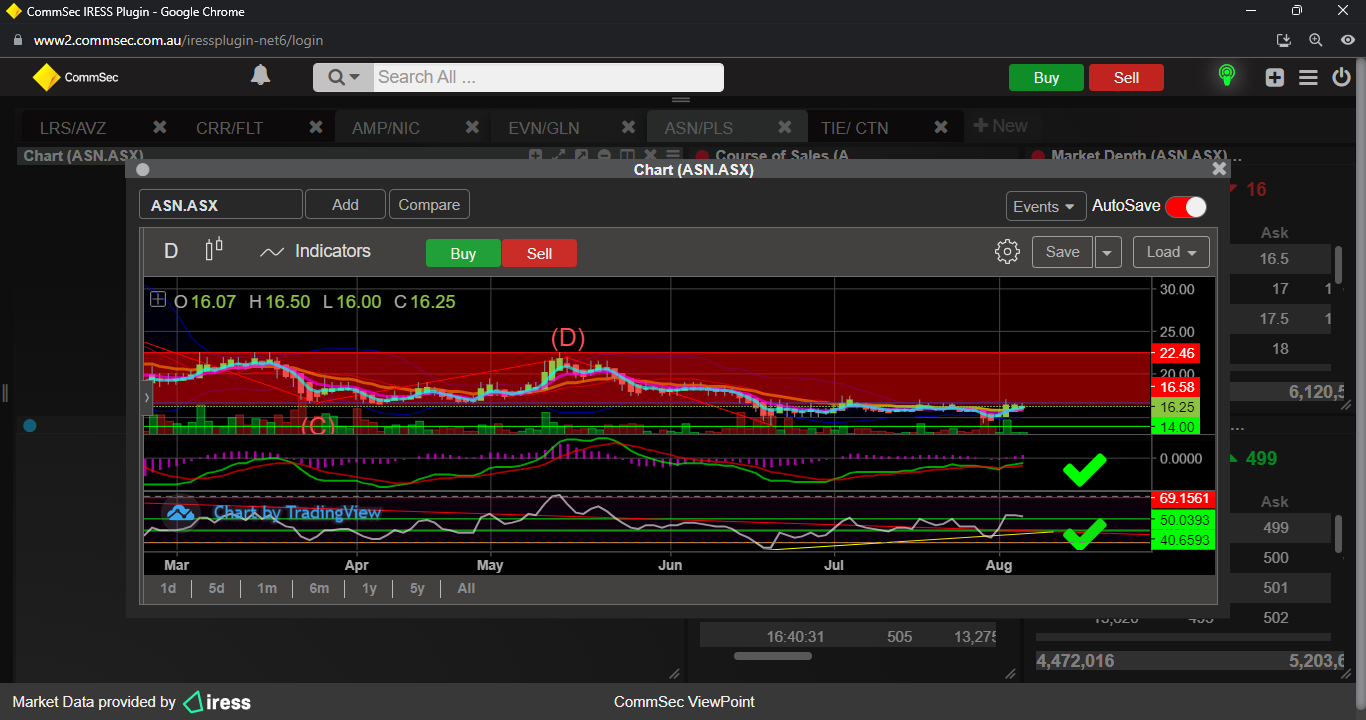Viewport: 1366px width, 720px height.
Task: Add a new workspace tab
Action: coord(1000,126)
